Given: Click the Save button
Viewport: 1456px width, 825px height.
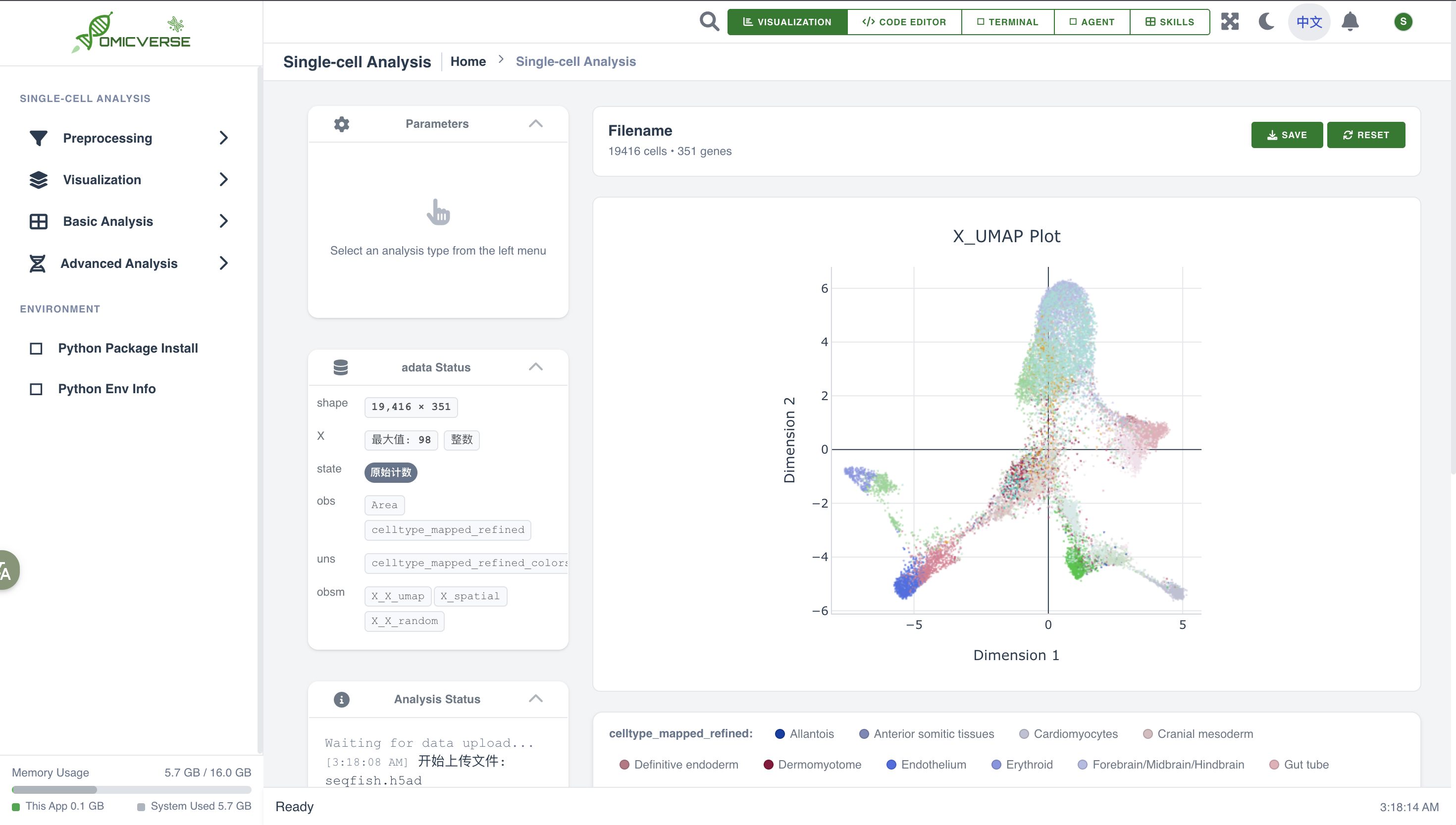Looking at the screenshot, I should pyautogui.click(x=1287, y=135).
